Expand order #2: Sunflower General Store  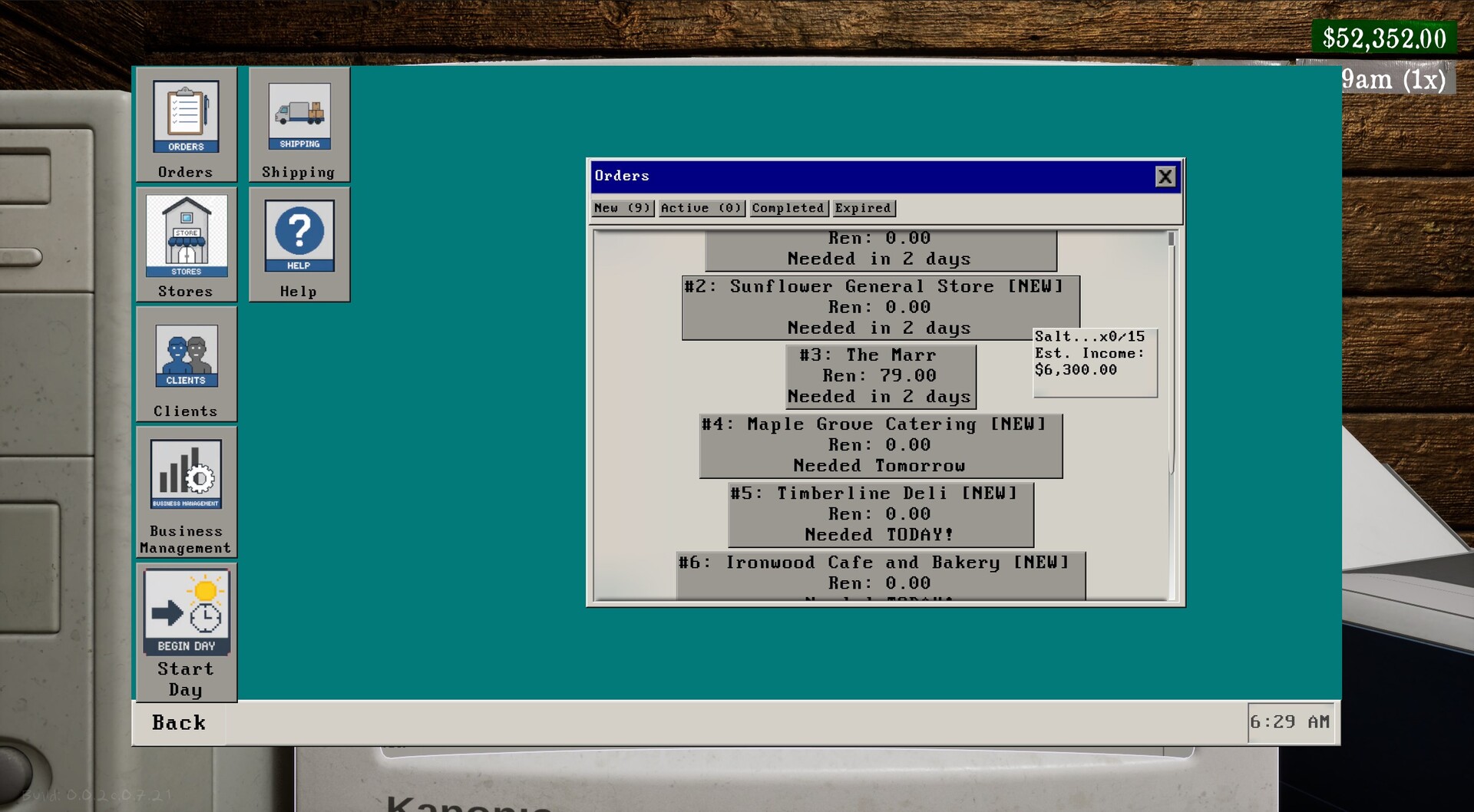pos(881,306)
